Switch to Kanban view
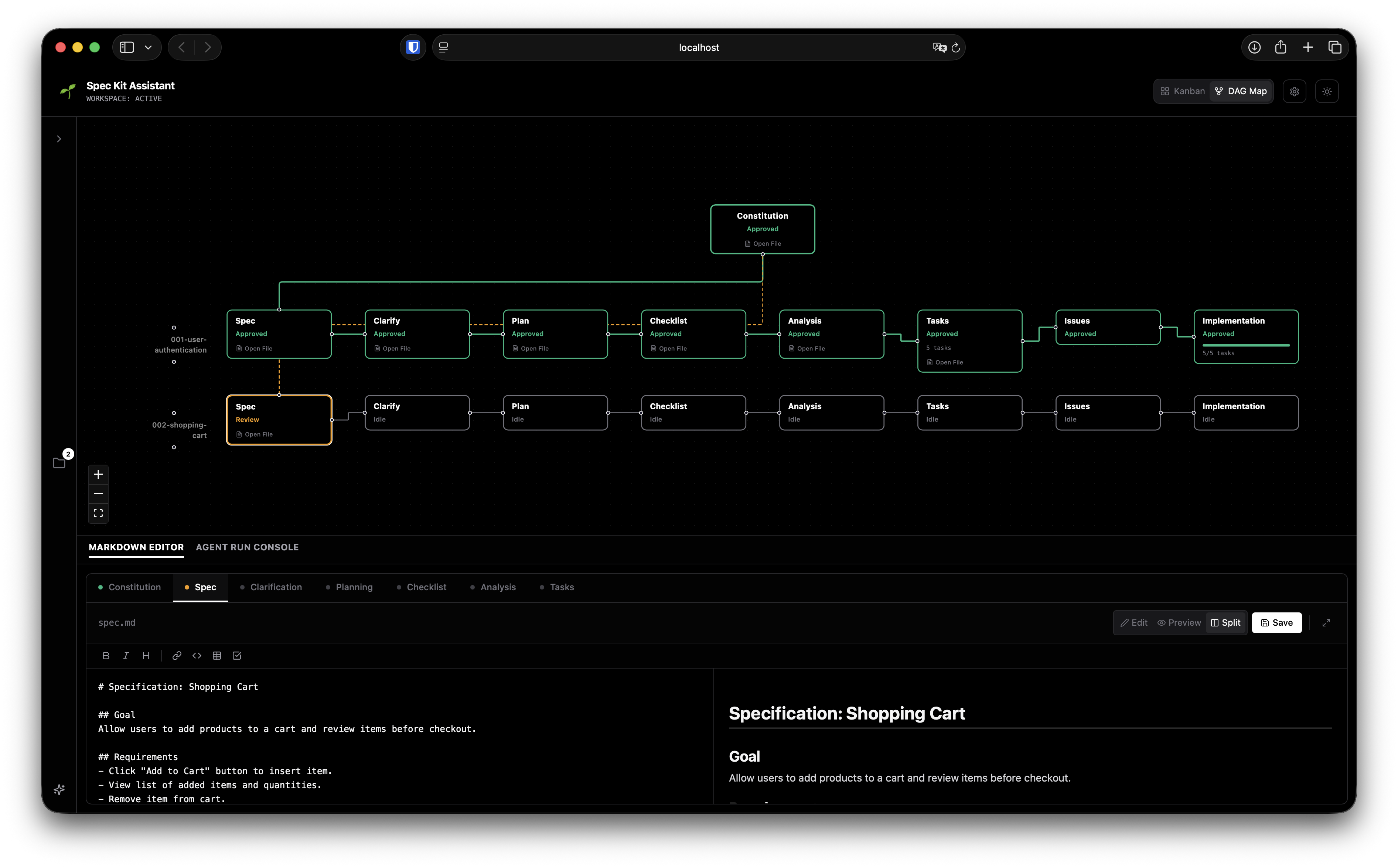 (1182, 91)
